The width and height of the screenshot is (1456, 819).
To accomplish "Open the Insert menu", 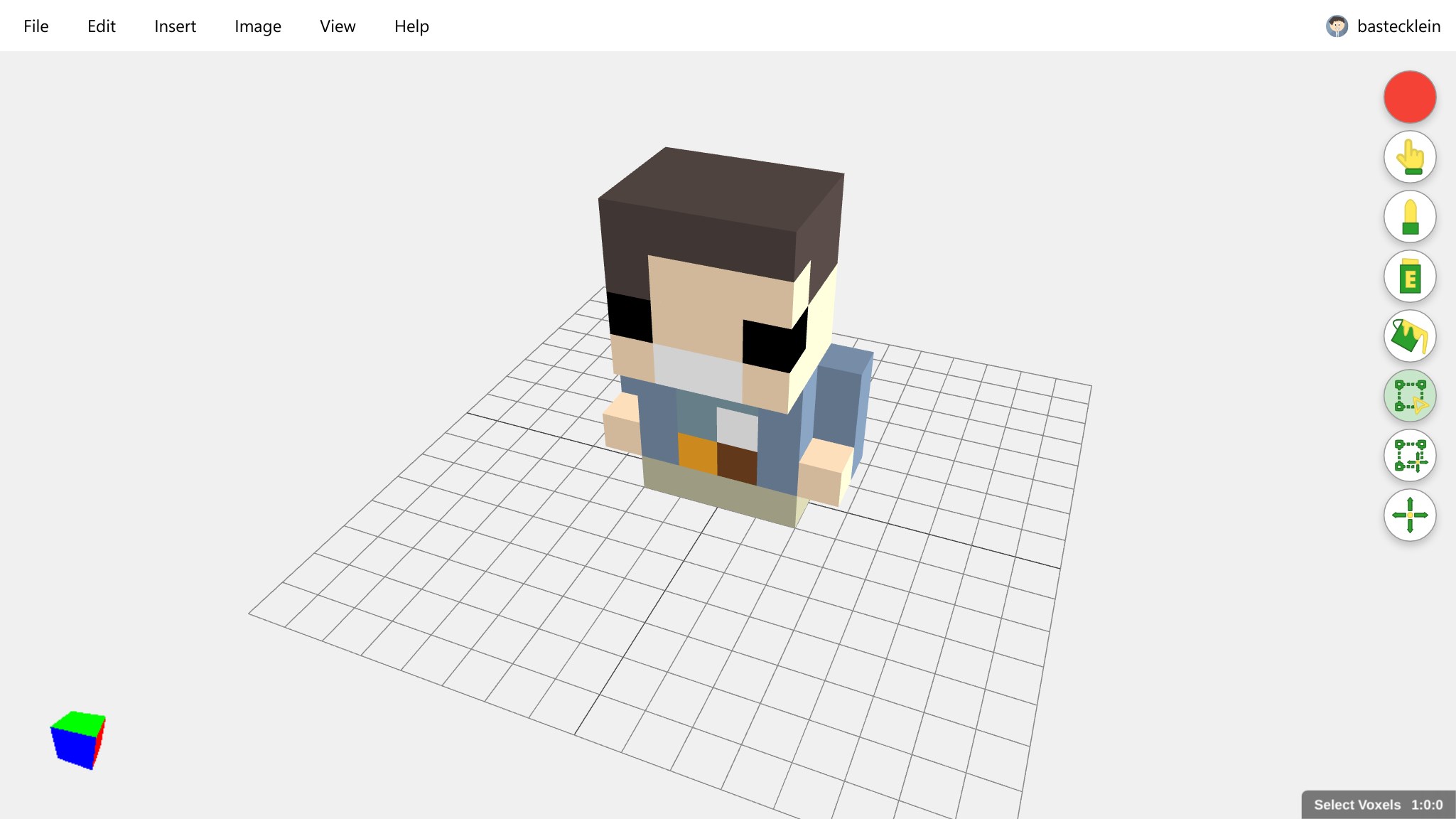I will click(x=175, y=26).
